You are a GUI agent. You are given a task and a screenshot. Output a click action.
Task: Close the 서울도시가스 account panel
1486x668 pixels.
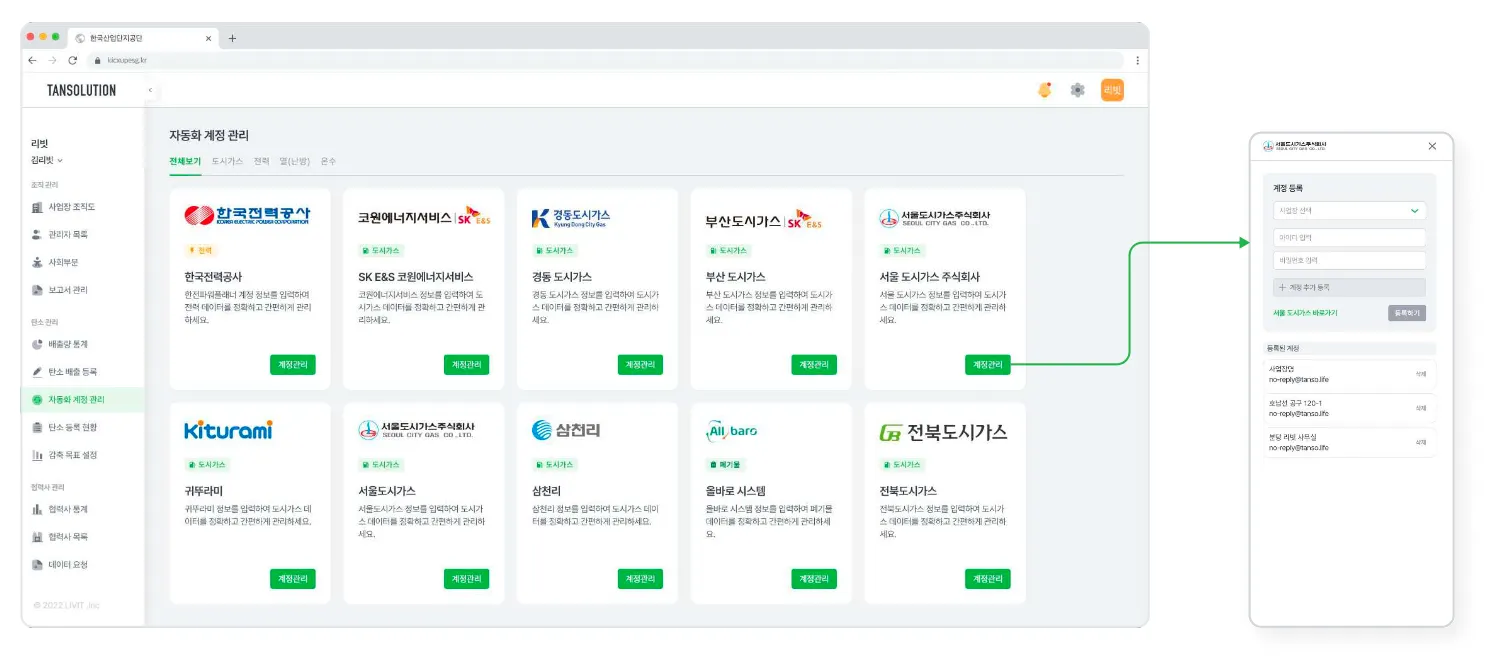pyautogui.click(x=1432, y=146)
